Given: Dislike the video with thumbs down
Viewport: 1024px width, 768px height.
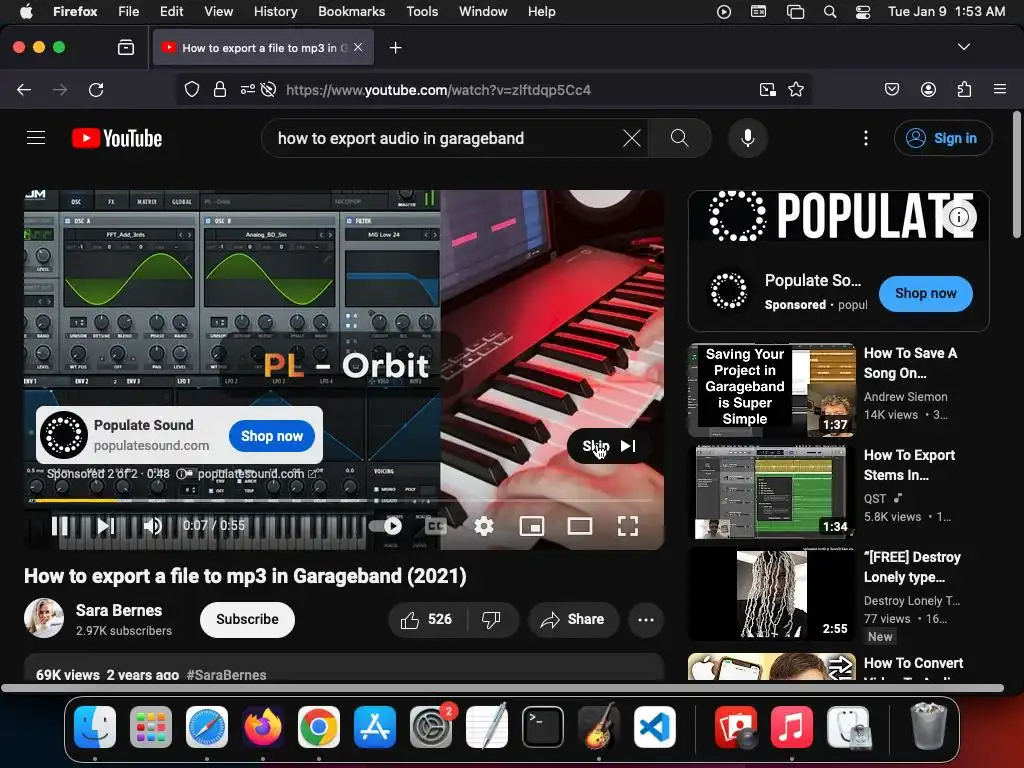Looking at the screenshot, I should click(492, 619).
